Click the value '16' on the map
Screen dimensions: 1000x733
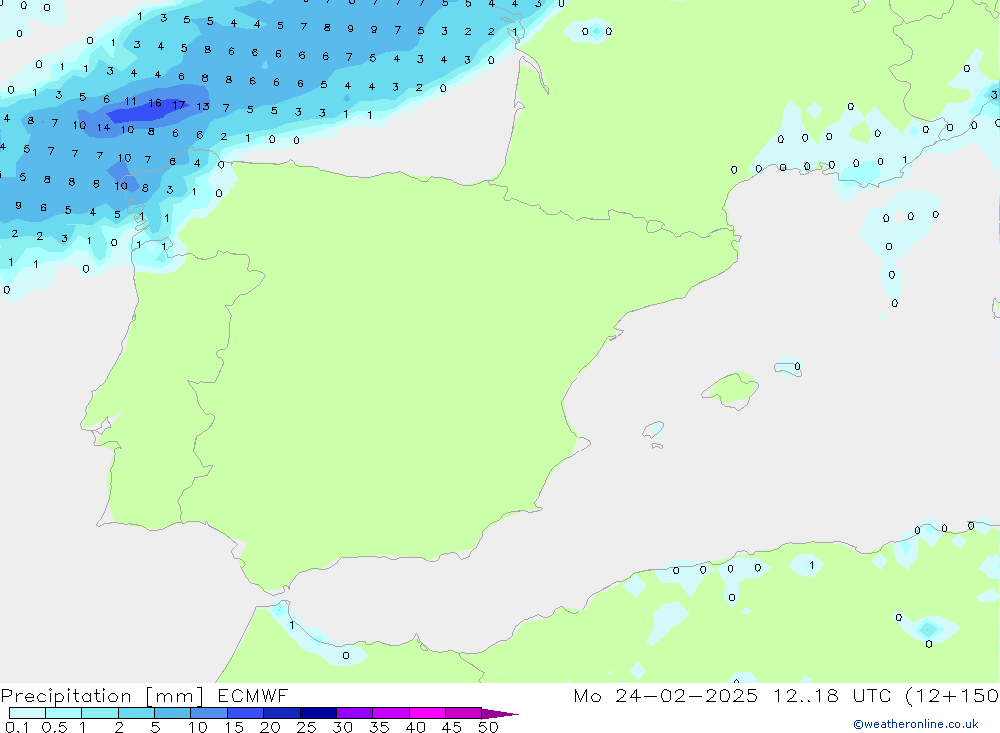click(155, 103)
